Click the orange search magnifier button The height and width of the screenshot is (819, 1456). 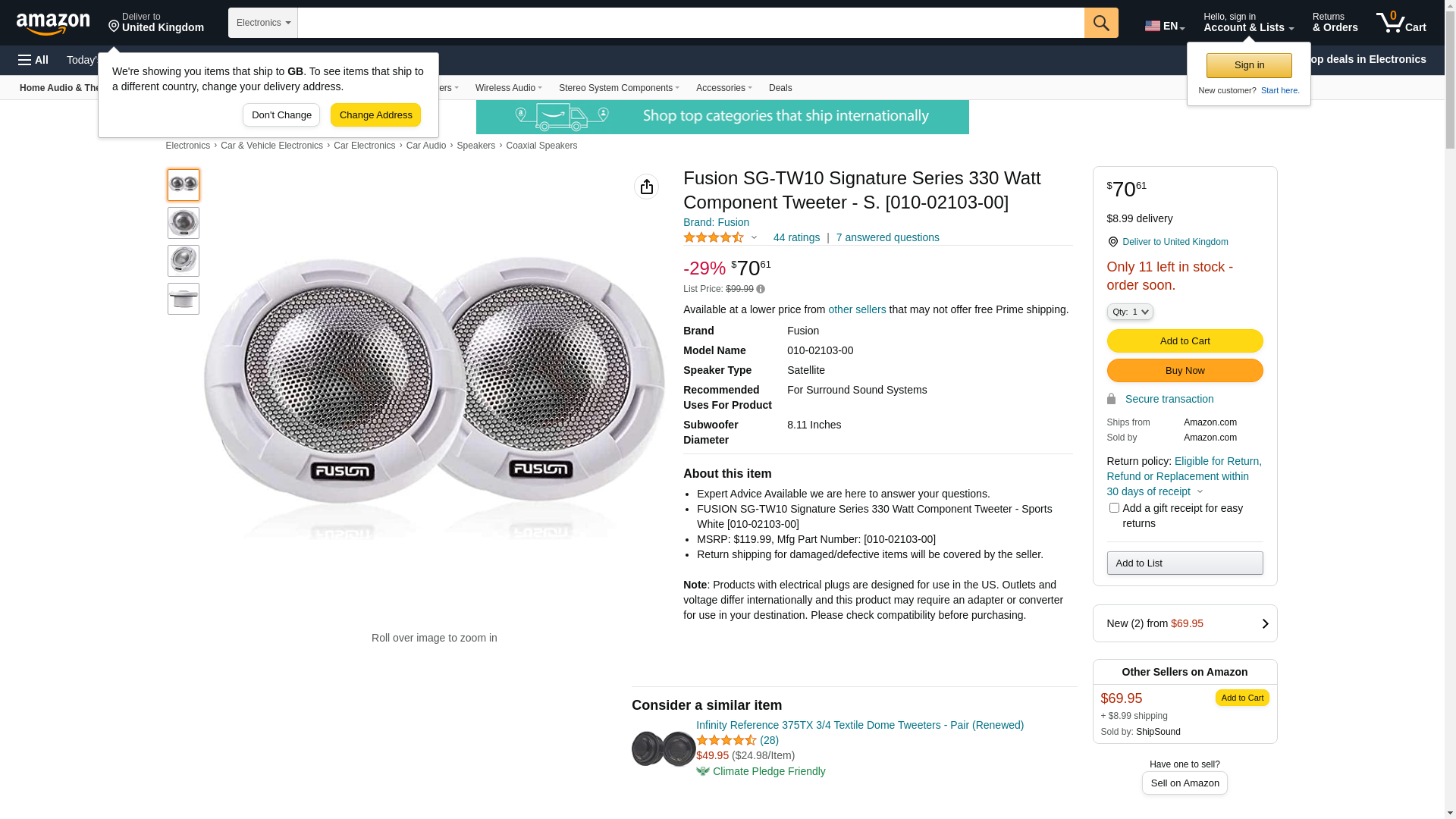click(x=1101, y=23)
